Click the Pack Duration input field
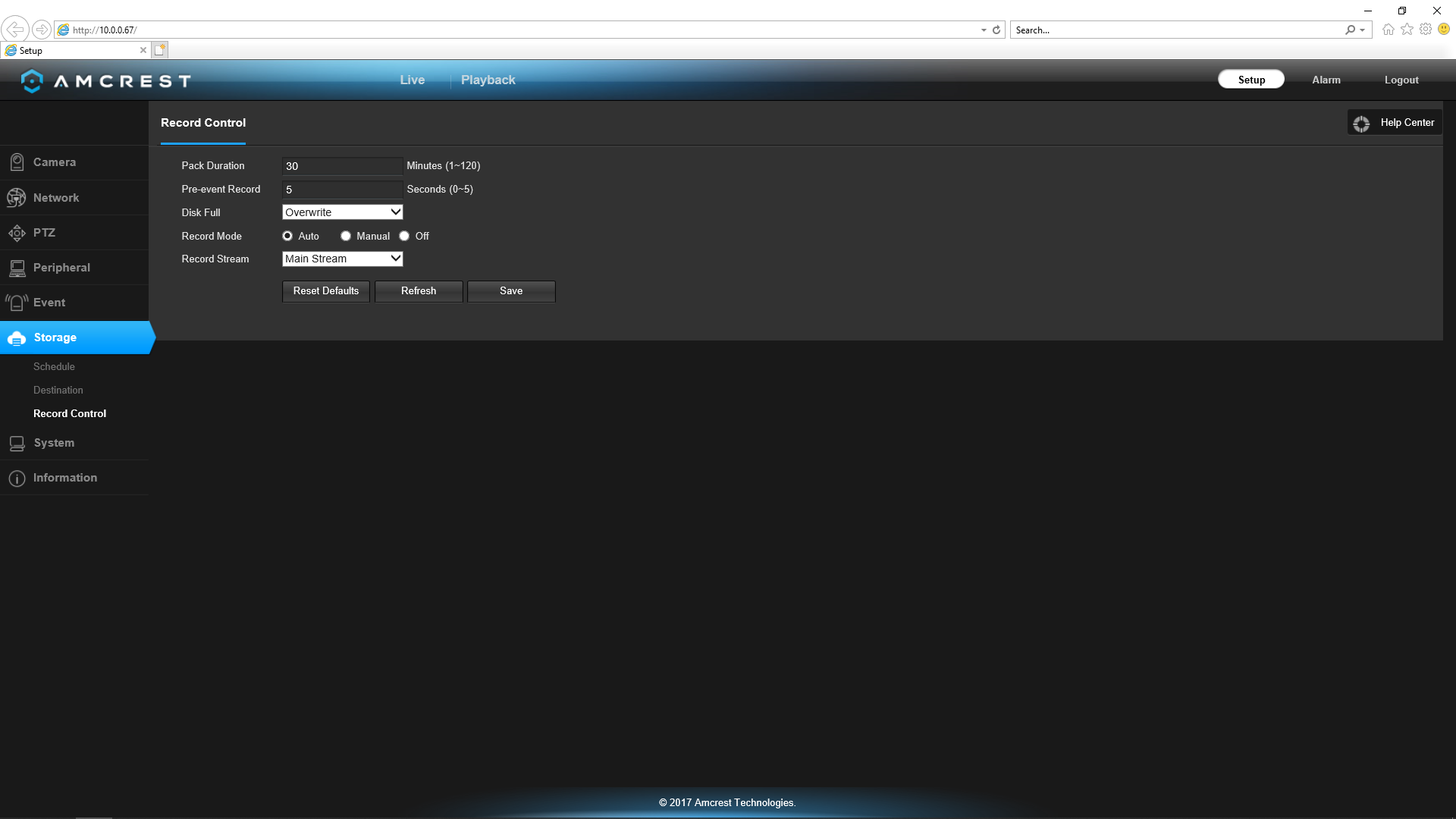Viewport: 1456px width, 819px height. point(343,166)
